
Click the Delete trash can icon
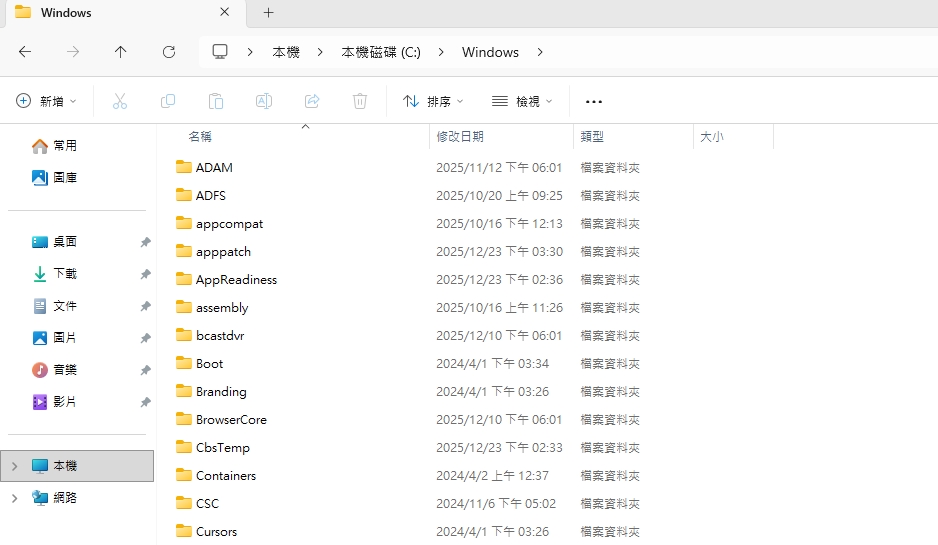coord(360,101)
